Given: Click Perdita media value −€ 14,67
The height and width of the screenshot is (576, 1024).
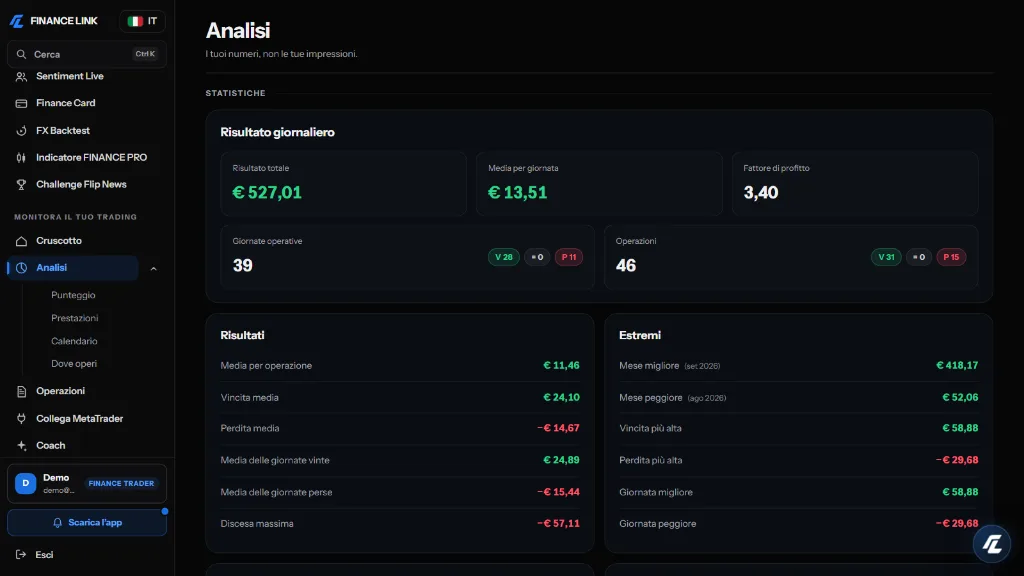Looking at the screenshot, I should 558,428.
